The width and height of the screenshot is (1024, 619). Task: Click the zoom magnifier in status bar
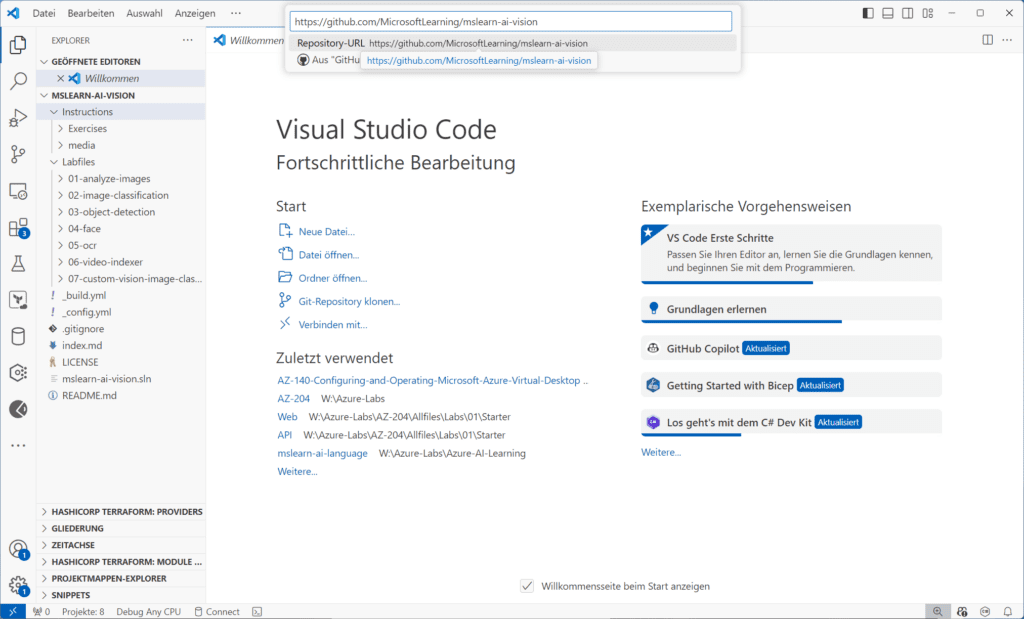[938, 612]
